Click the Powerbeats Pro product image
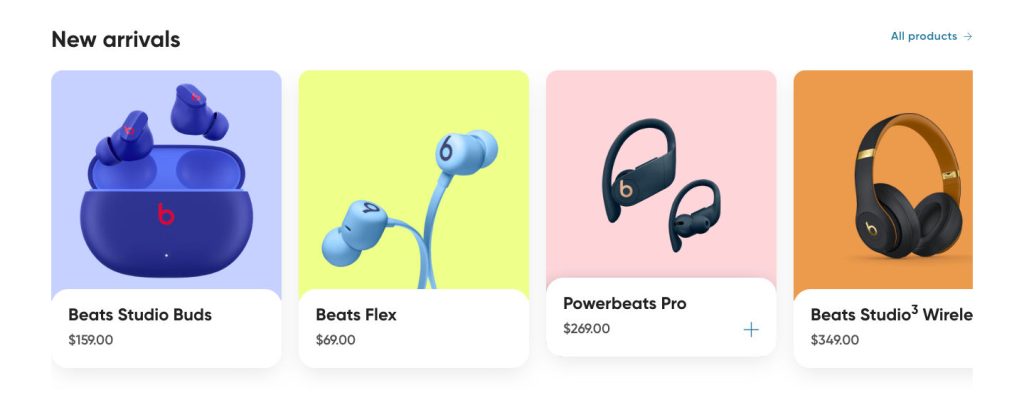This screenshot has width=1024, height=412. (661, 174)
